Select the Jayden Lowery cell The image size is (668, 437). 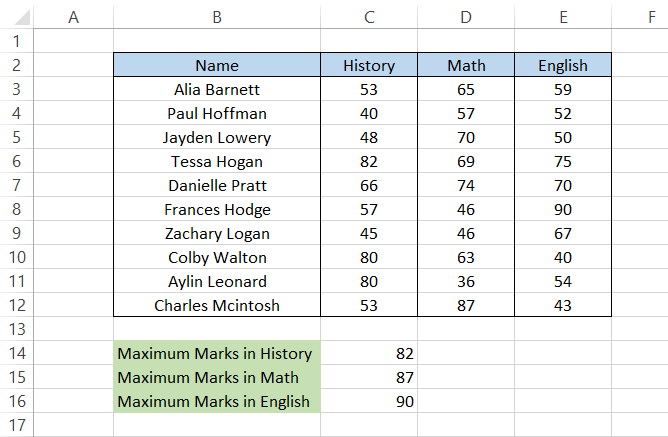pyautogui.click(x=217, y=137)
